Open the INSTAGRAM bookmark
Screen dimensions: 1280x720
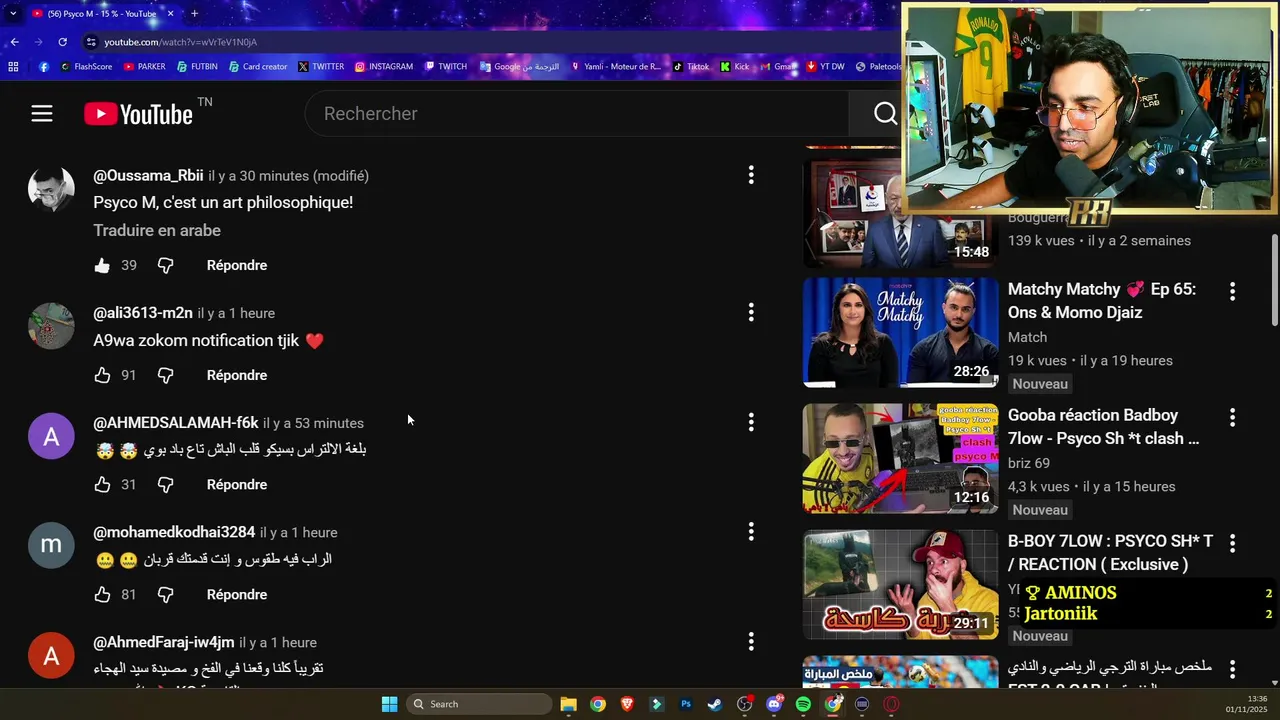click(384, 67)
